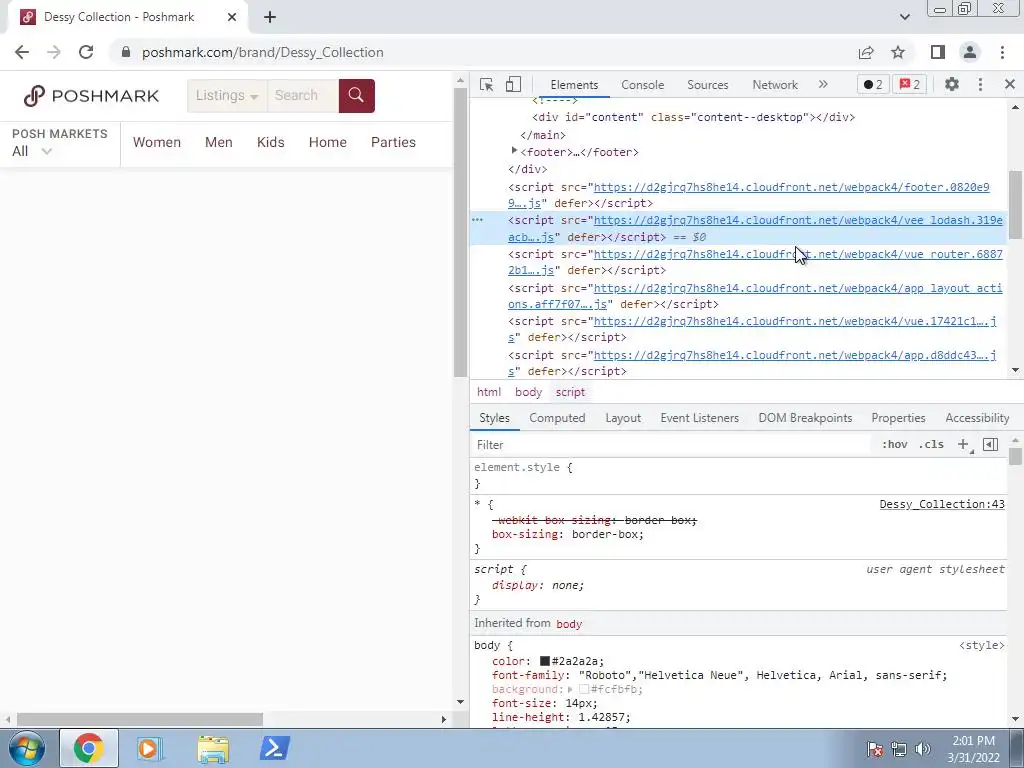
Task: Toggle the computed styles sidebar icon
Action: 991,445
